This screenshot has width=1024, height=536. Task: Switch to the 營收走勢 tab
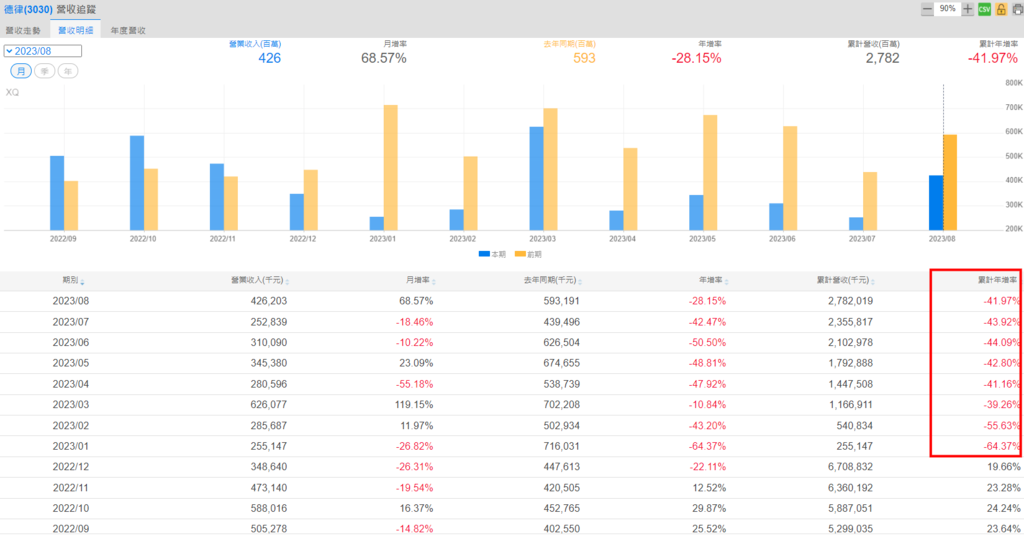[23, 31]
